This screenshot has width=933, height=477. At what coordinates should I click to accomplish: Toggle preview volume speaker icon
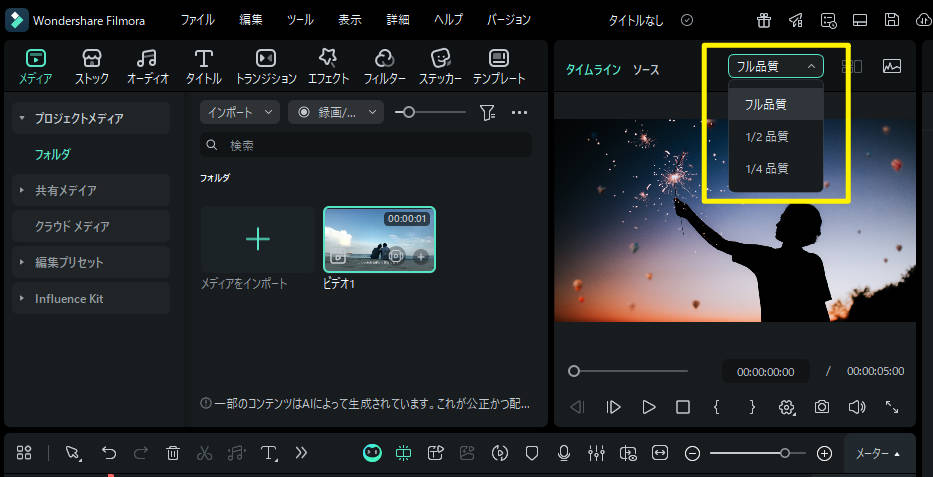point(856,407)
